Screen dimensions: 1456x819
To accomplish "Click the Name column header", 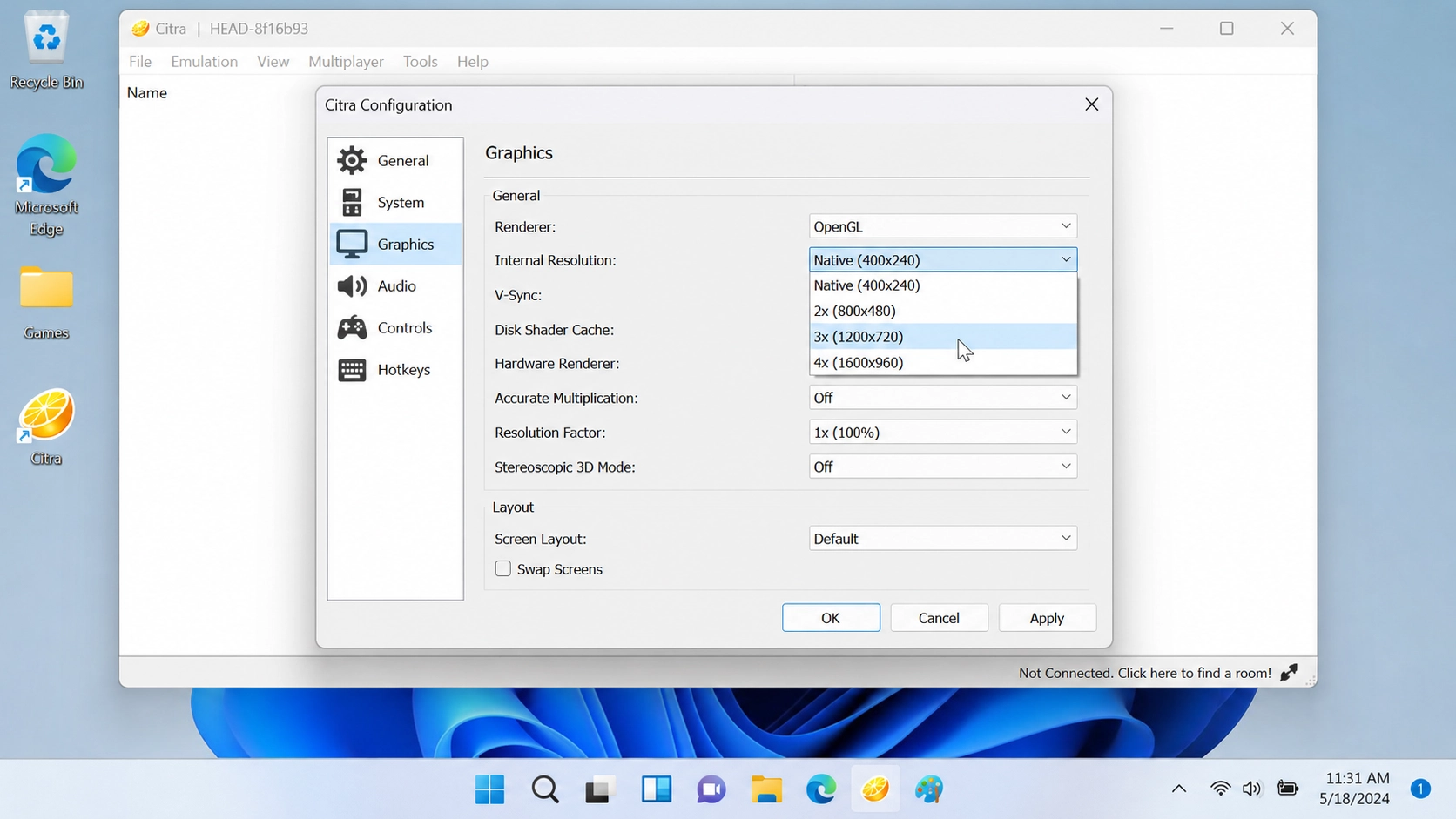I will pos(147,92).
